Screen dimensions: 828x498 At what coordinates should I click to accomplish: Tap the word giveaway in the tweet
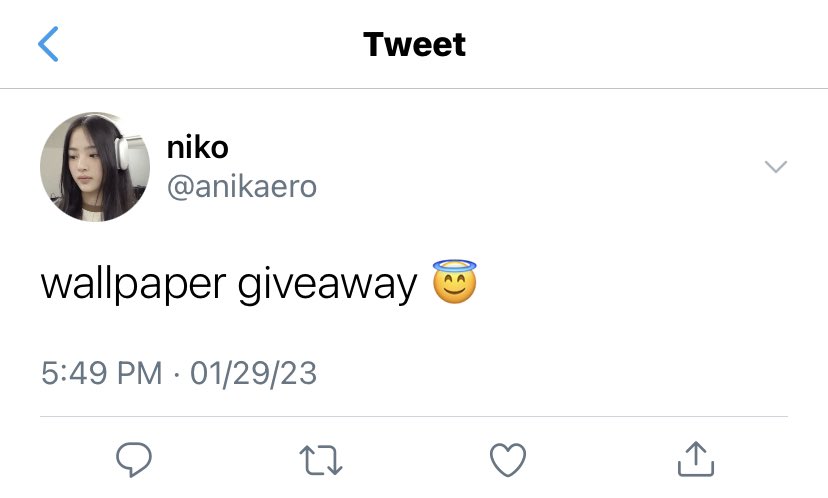pos(327,286)
